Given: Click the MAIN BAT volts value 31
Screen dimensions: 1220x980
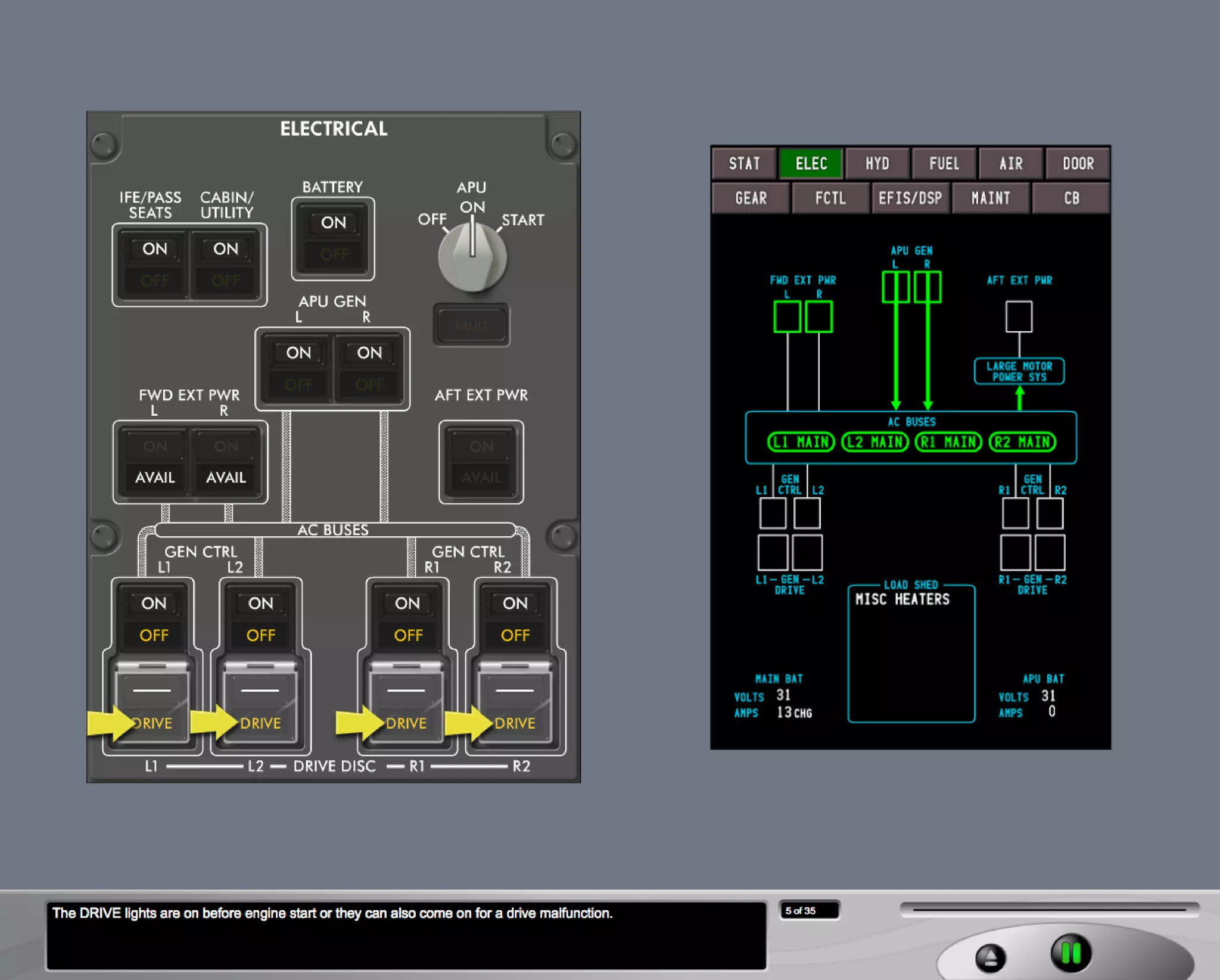Looking at the screenshot, I should click(783, 695).
